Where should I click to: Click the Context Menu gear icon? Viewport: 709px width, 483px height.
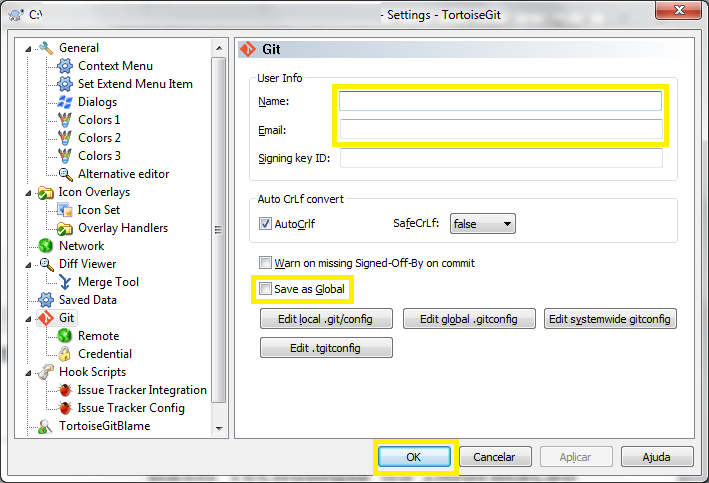65,66
